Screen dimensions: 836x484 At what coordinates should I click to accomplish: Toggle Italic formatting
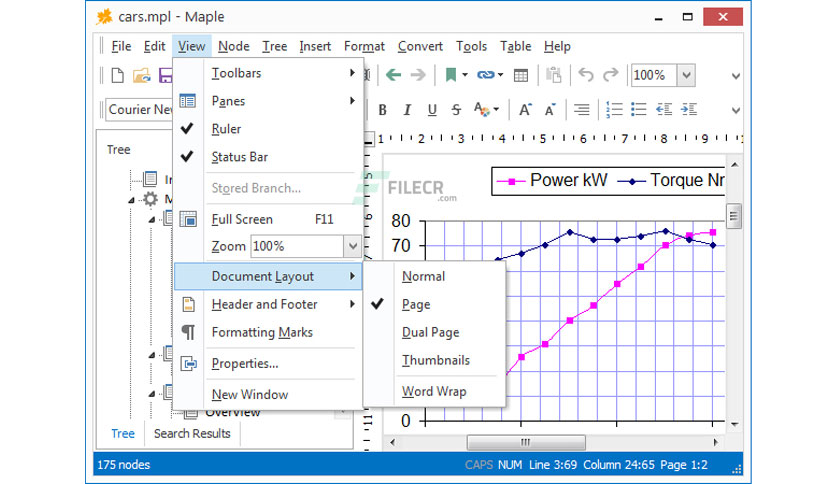click(407, 110)
